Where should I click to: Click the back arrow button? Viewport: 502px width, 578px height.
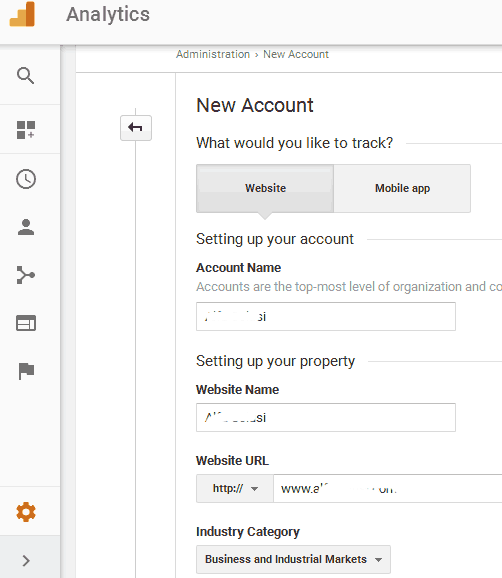tap(136, 128)
